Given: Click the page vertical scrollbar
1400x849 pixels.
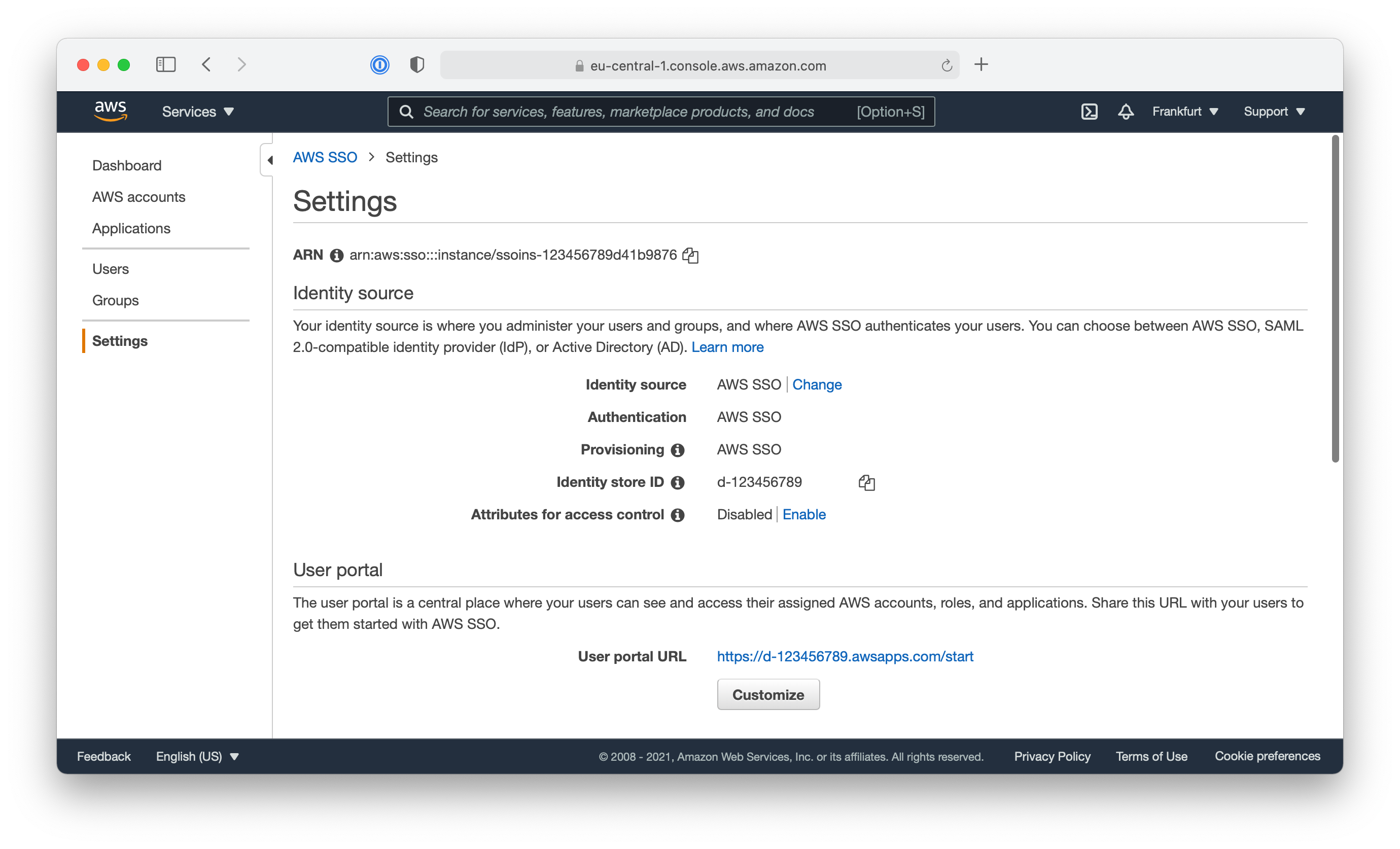Looking at the screenshot, I should tap(1335, 298).
